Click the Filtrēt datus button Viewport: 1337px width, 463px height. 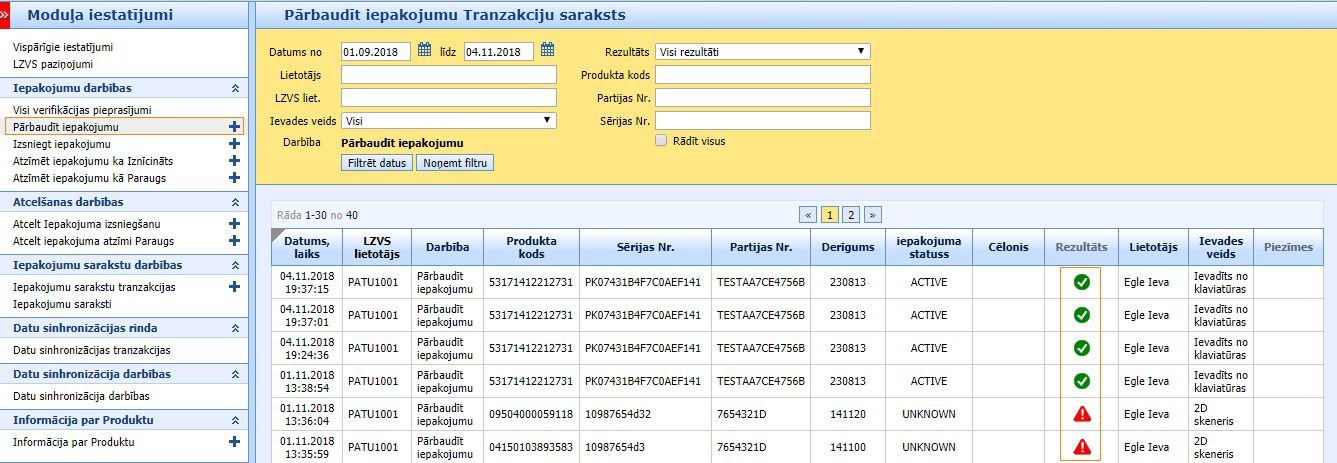[376, 162]
